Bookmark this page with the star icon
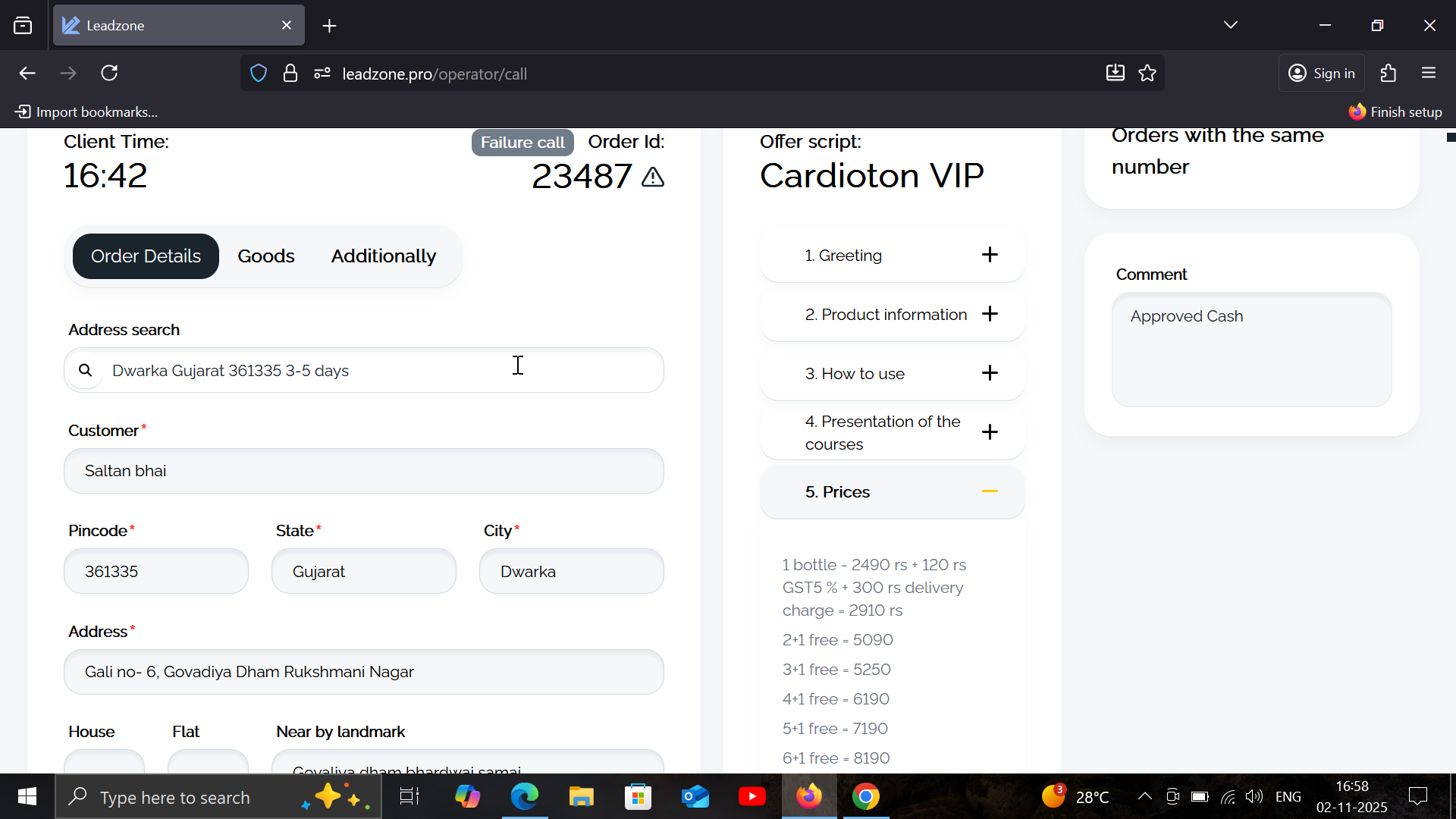 [x=1147, y=74]
